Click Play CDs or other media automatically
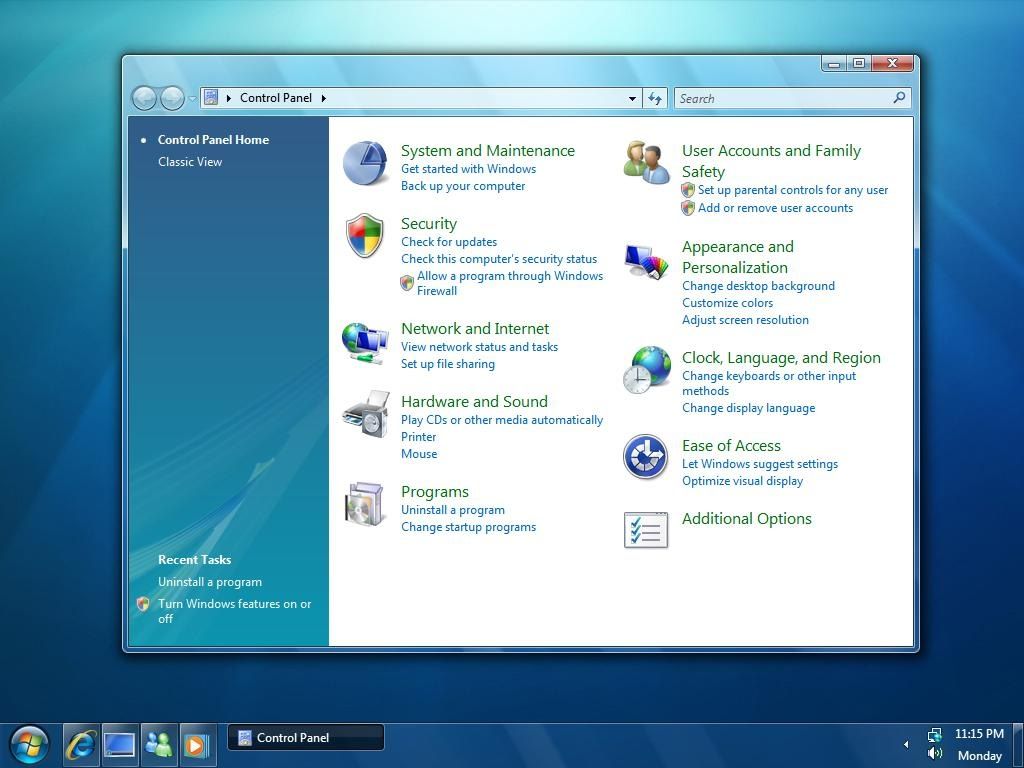This screenshot has height=768, width=1024. click(502, 421)
